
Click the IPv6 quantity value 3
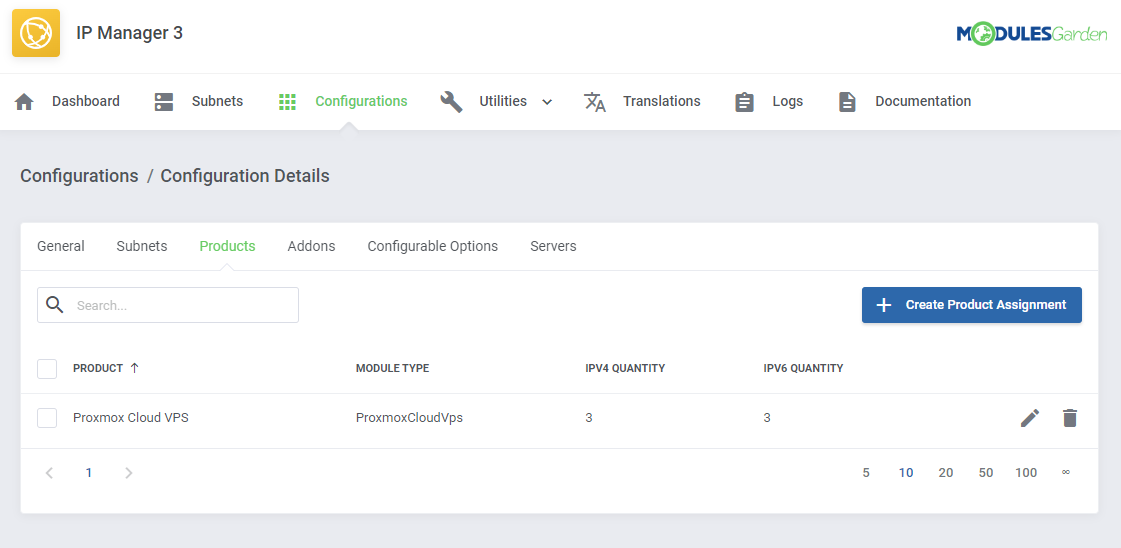767,418
